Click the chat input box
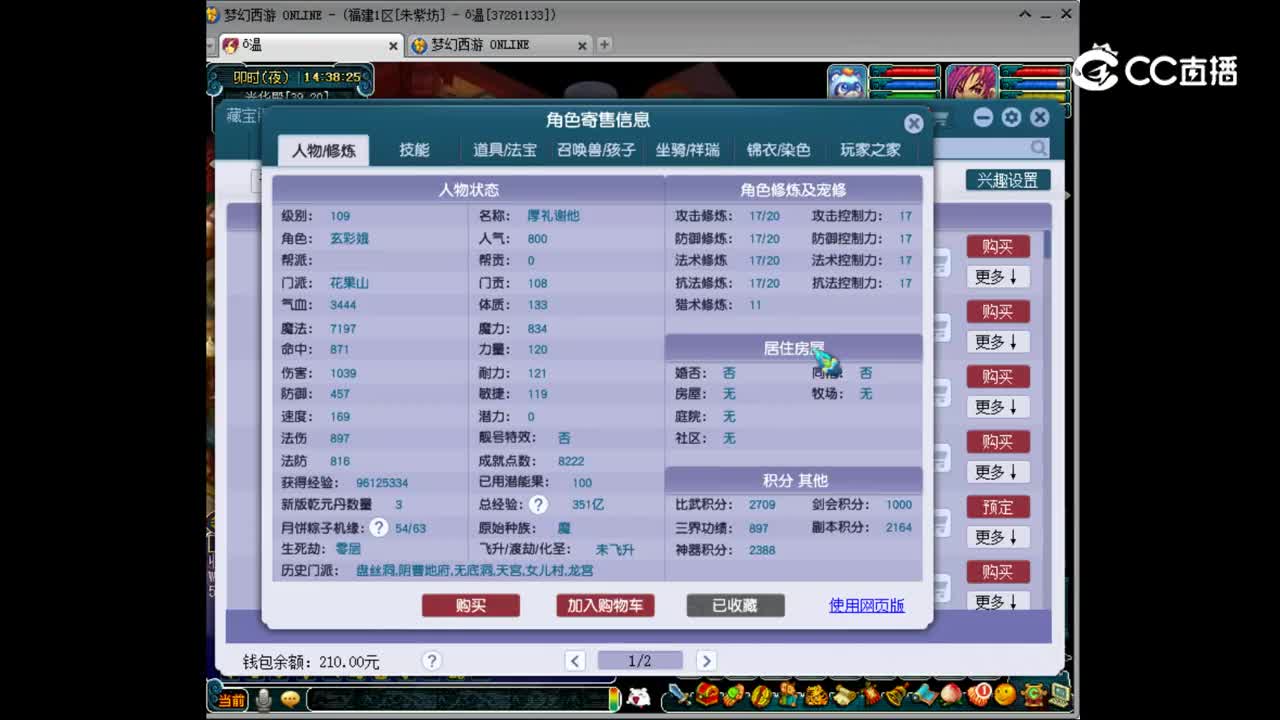1280x720 pixels. point(457,699)
